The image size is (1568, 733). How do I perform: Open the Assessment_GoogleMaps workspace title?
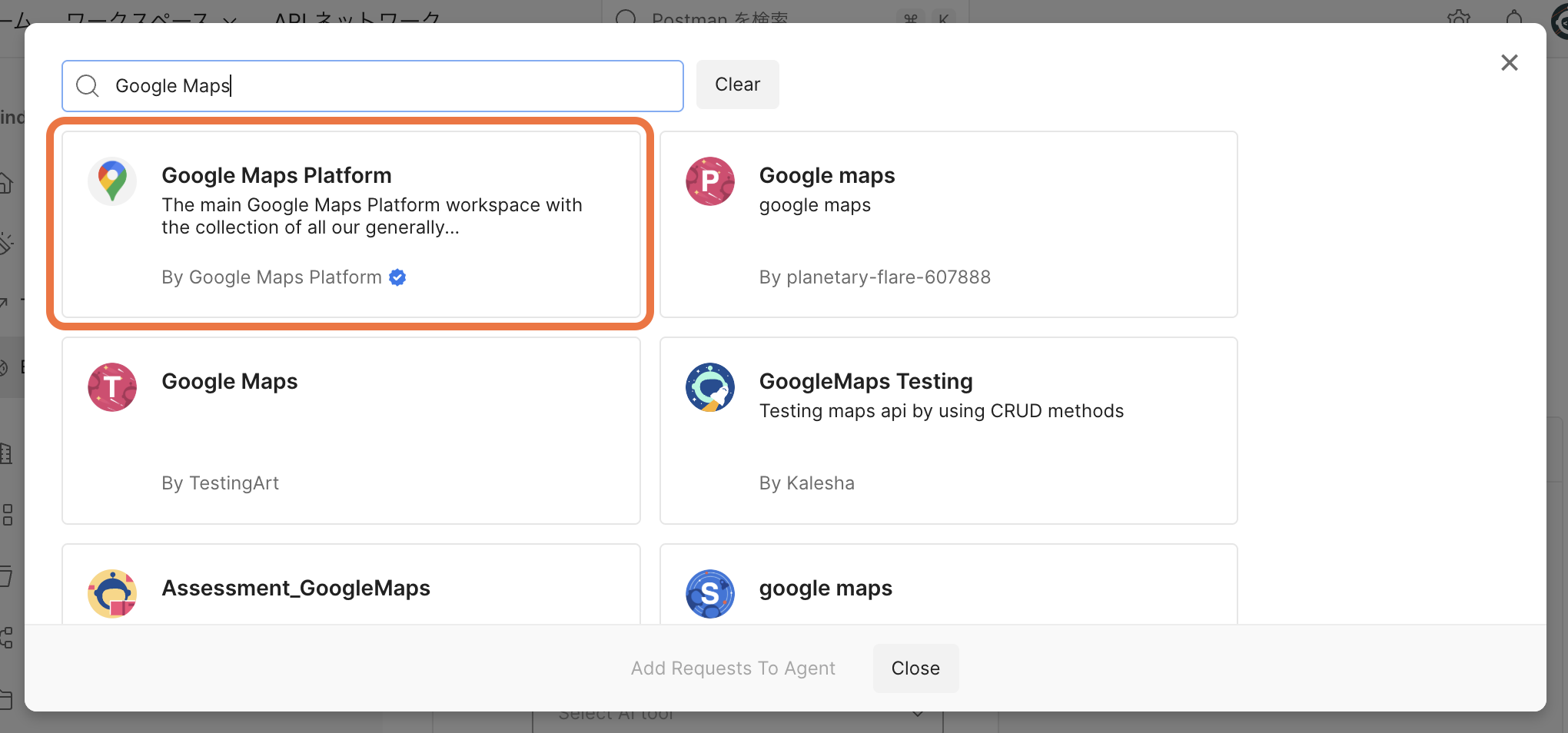(x=296, y=588)
